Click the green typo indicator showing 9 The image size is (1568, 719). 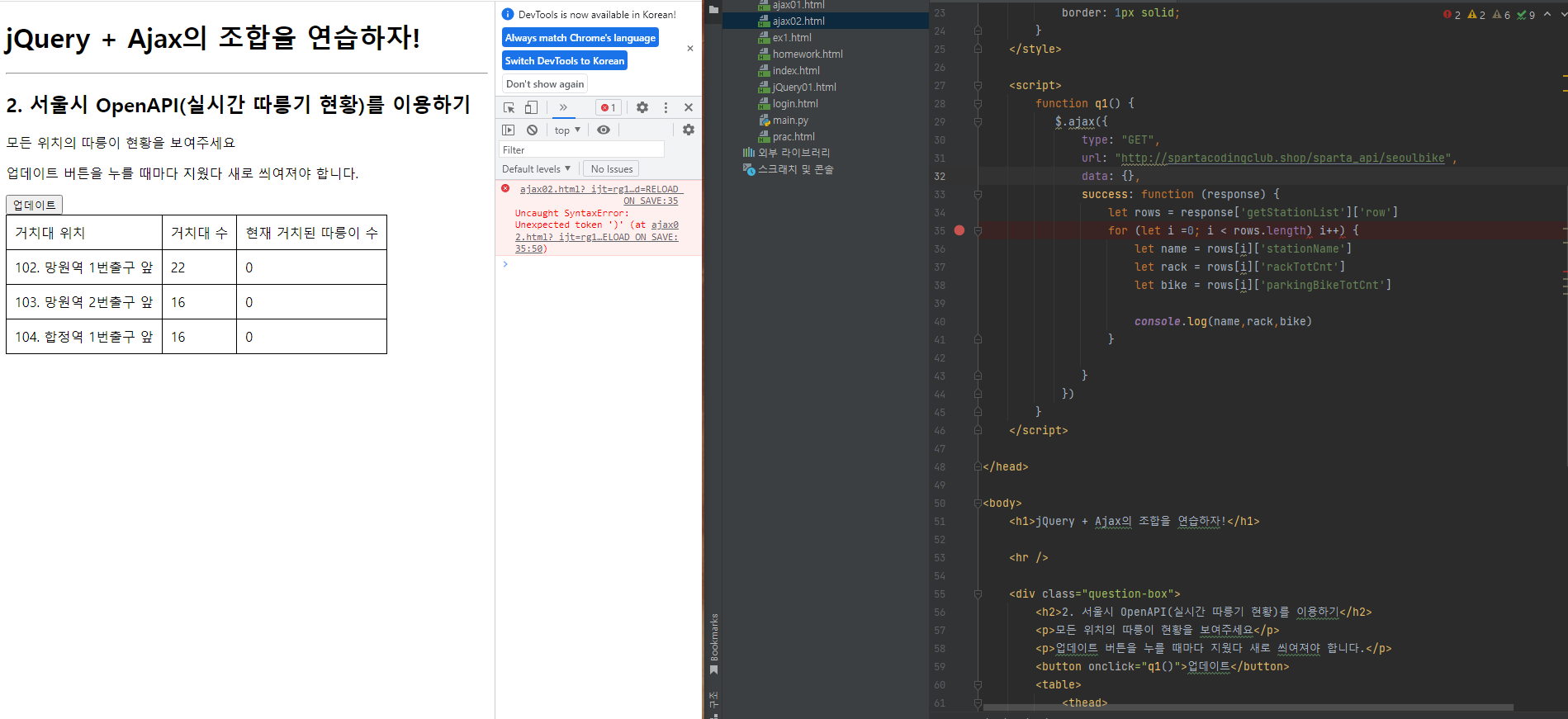1526,15
